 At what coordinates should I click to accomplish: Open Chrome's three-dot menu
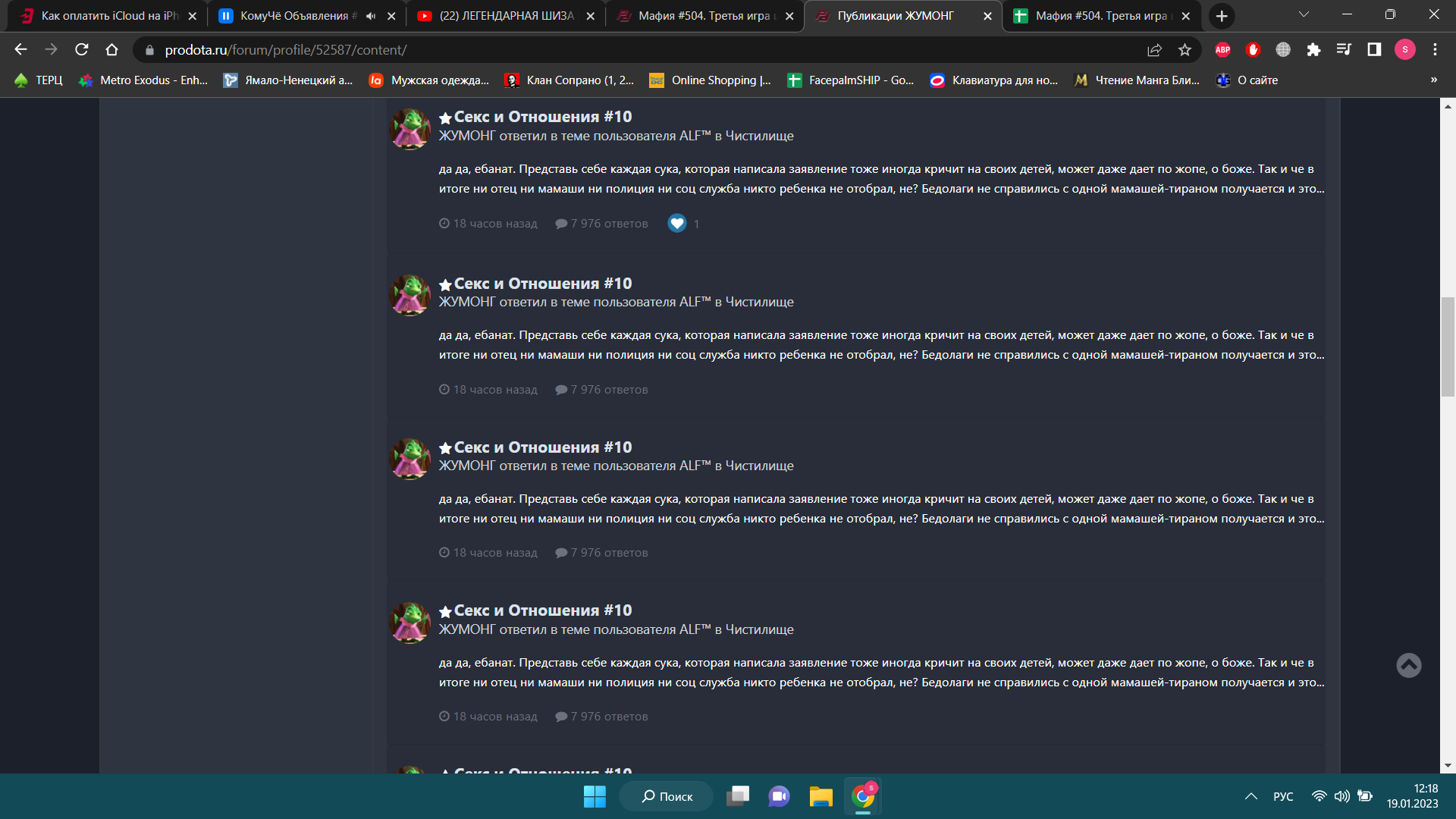(1435, 50)
